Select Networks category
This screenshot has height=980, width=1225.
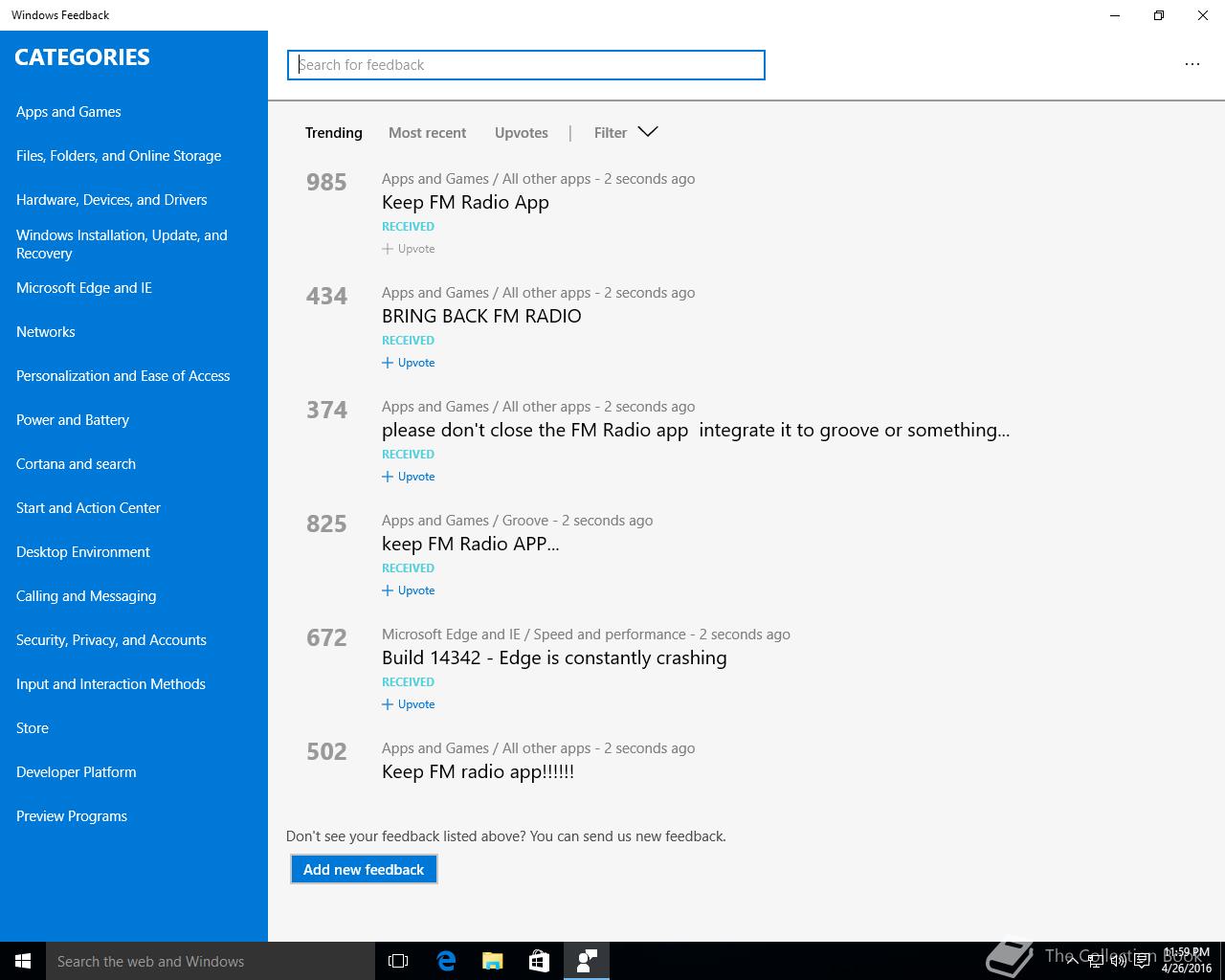click(x=46, y=332)
